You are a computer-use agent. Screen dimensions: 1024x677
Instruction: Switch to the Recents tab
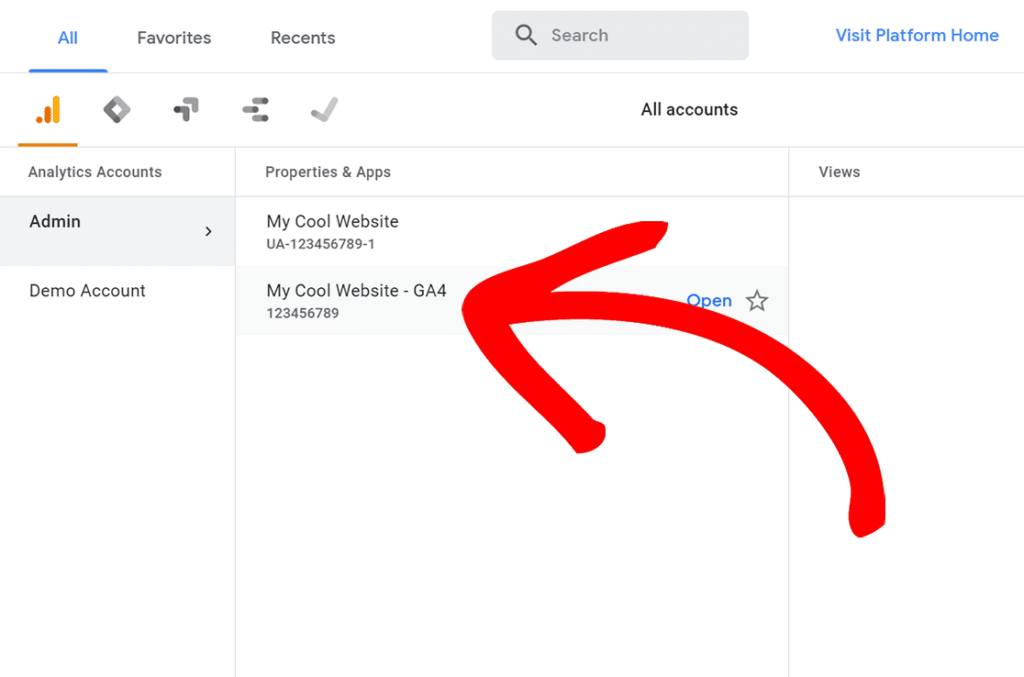click(302, 37)
